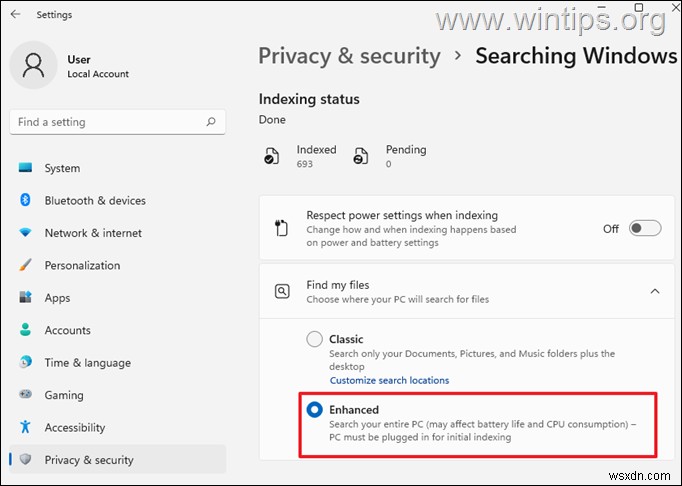Collapse the Find my files section chevron
This screenshot has width=682, height=486.
655,291
